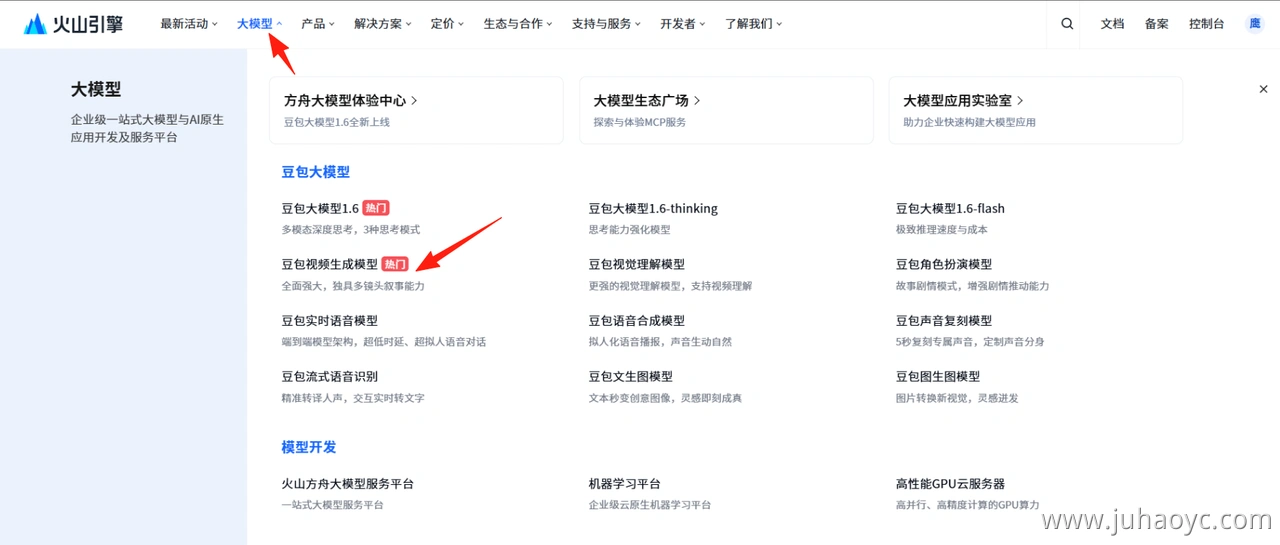Open 火山方舟大模型服务平台
The image size is (1280, 545).
(x=348, y=483)
